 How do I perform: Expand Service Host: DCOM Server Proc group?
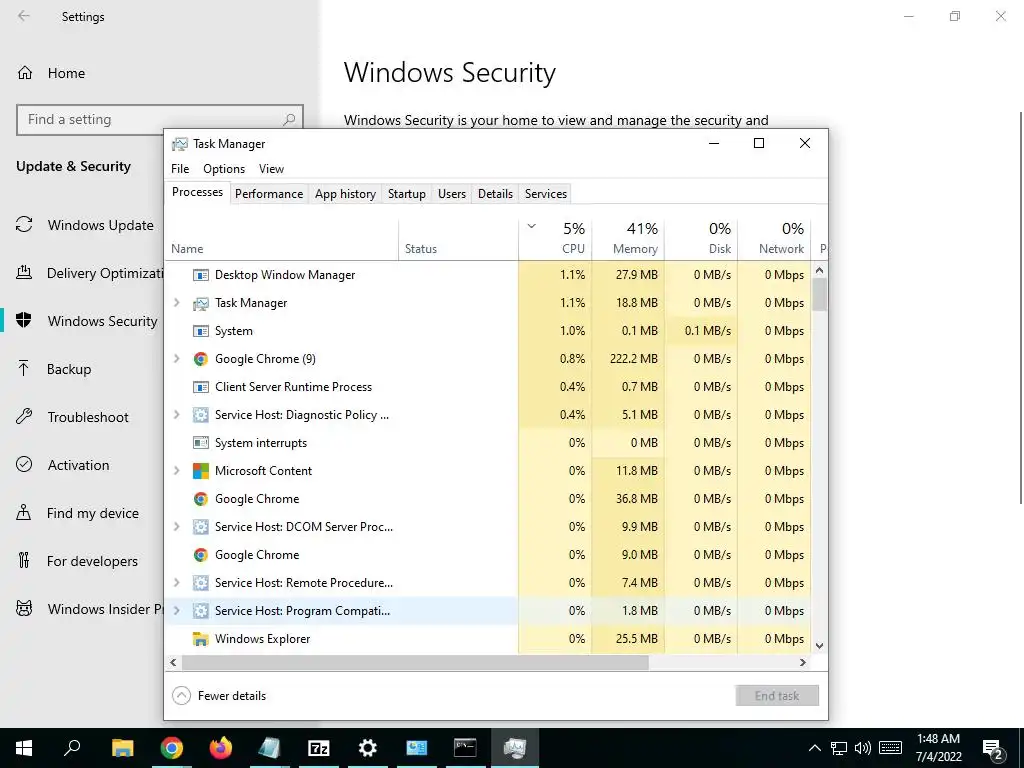176,526
